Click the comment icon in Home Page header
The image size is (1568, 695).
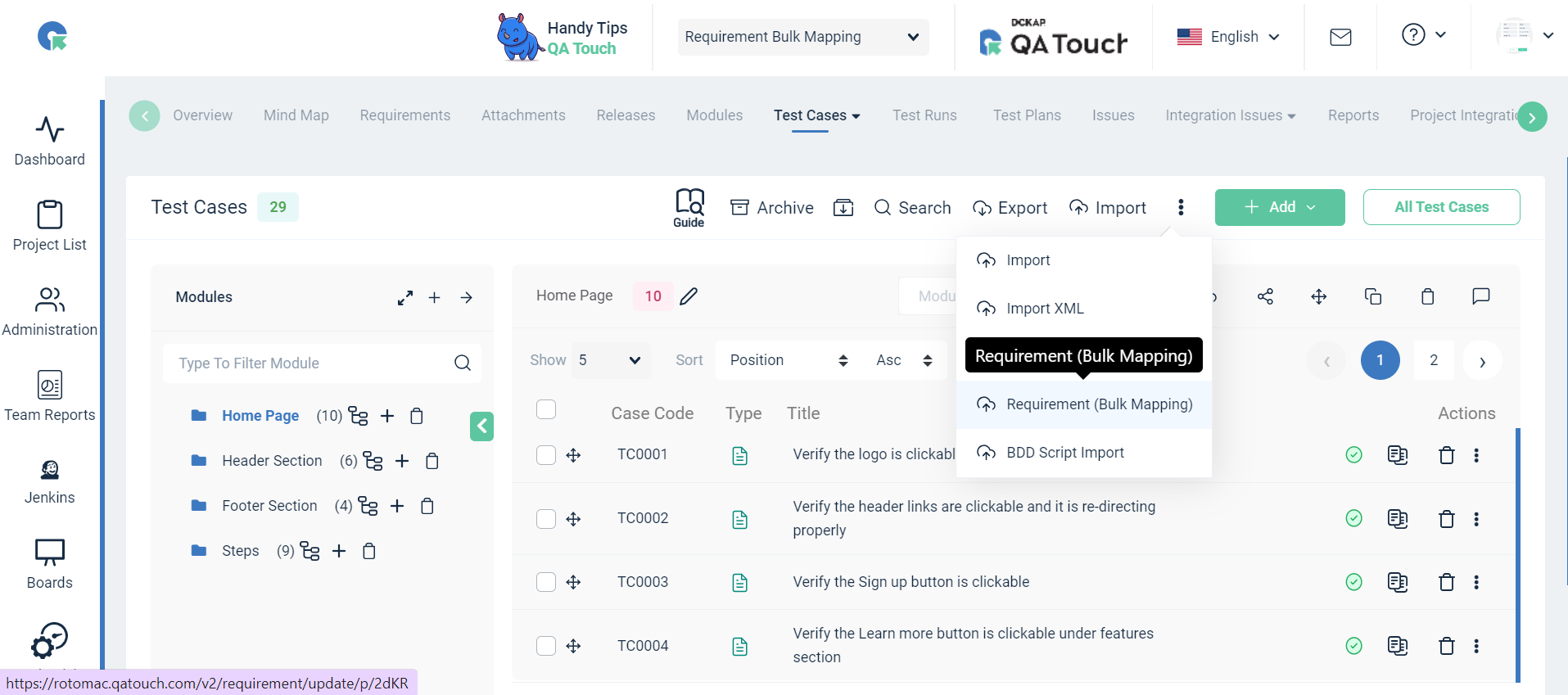pyautogui.click(x=1480, y=296)
